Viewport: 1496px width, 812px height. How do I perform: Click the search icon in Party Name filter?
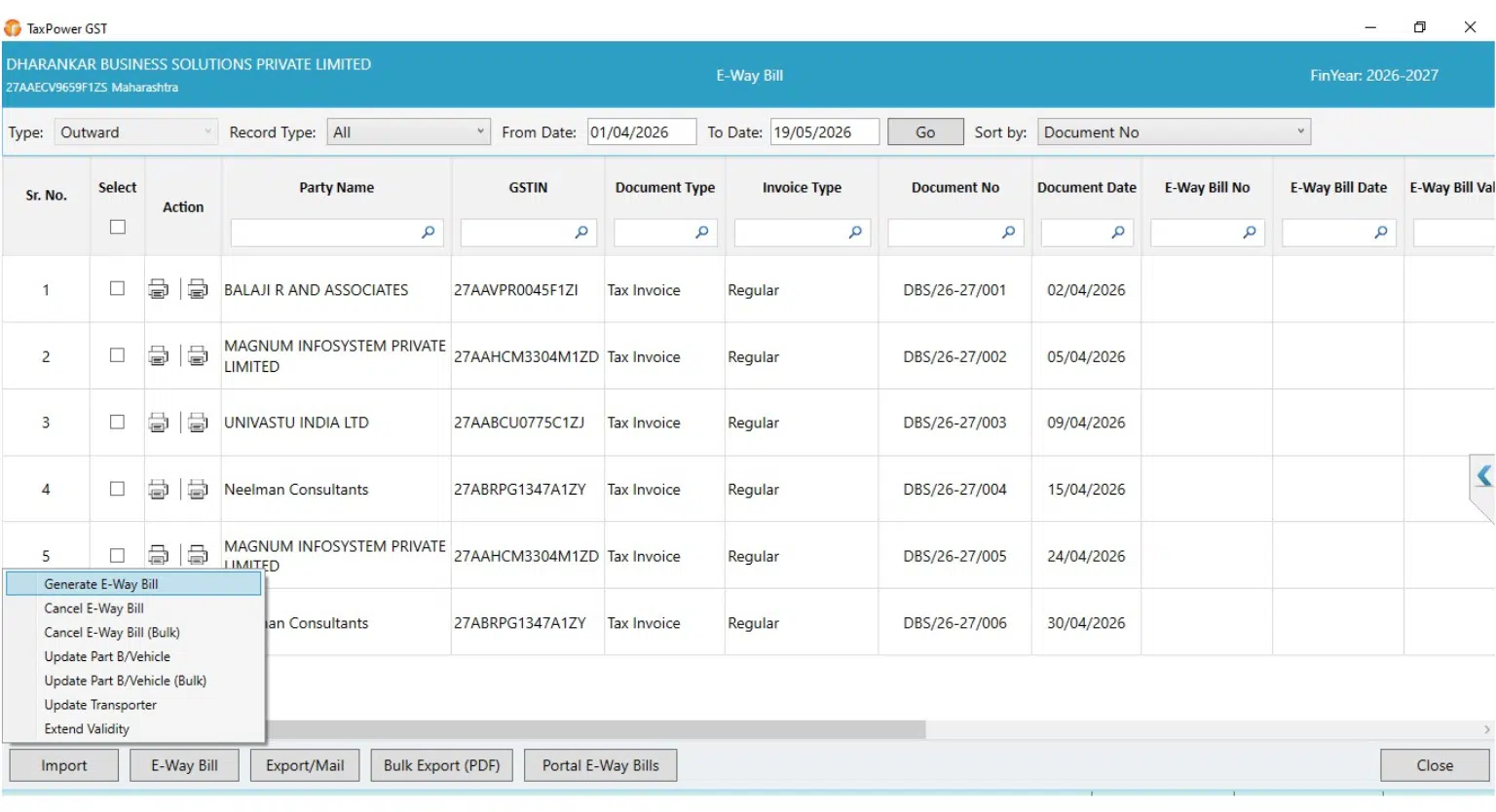point(428,233)
